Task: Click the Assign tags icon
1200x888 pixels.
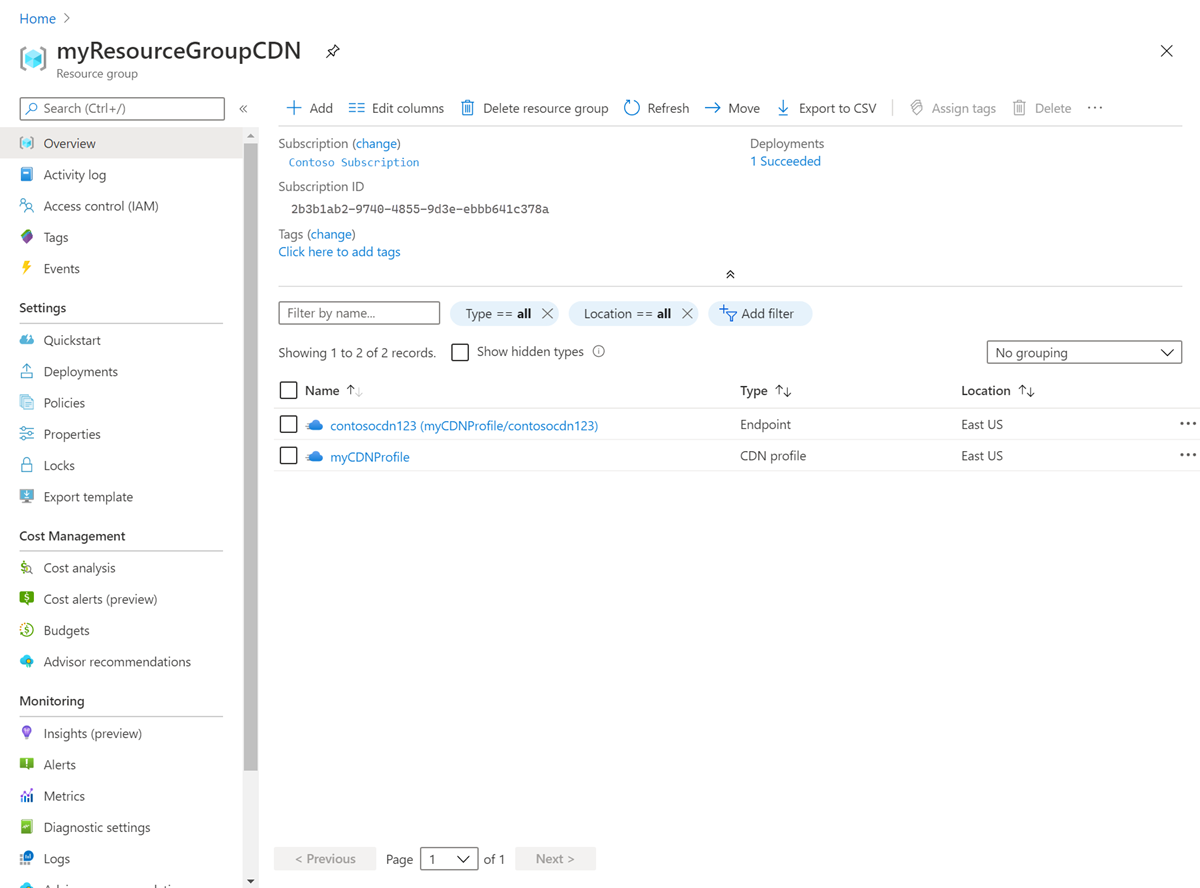Action: pyautogui.click(x=916, y=108)
